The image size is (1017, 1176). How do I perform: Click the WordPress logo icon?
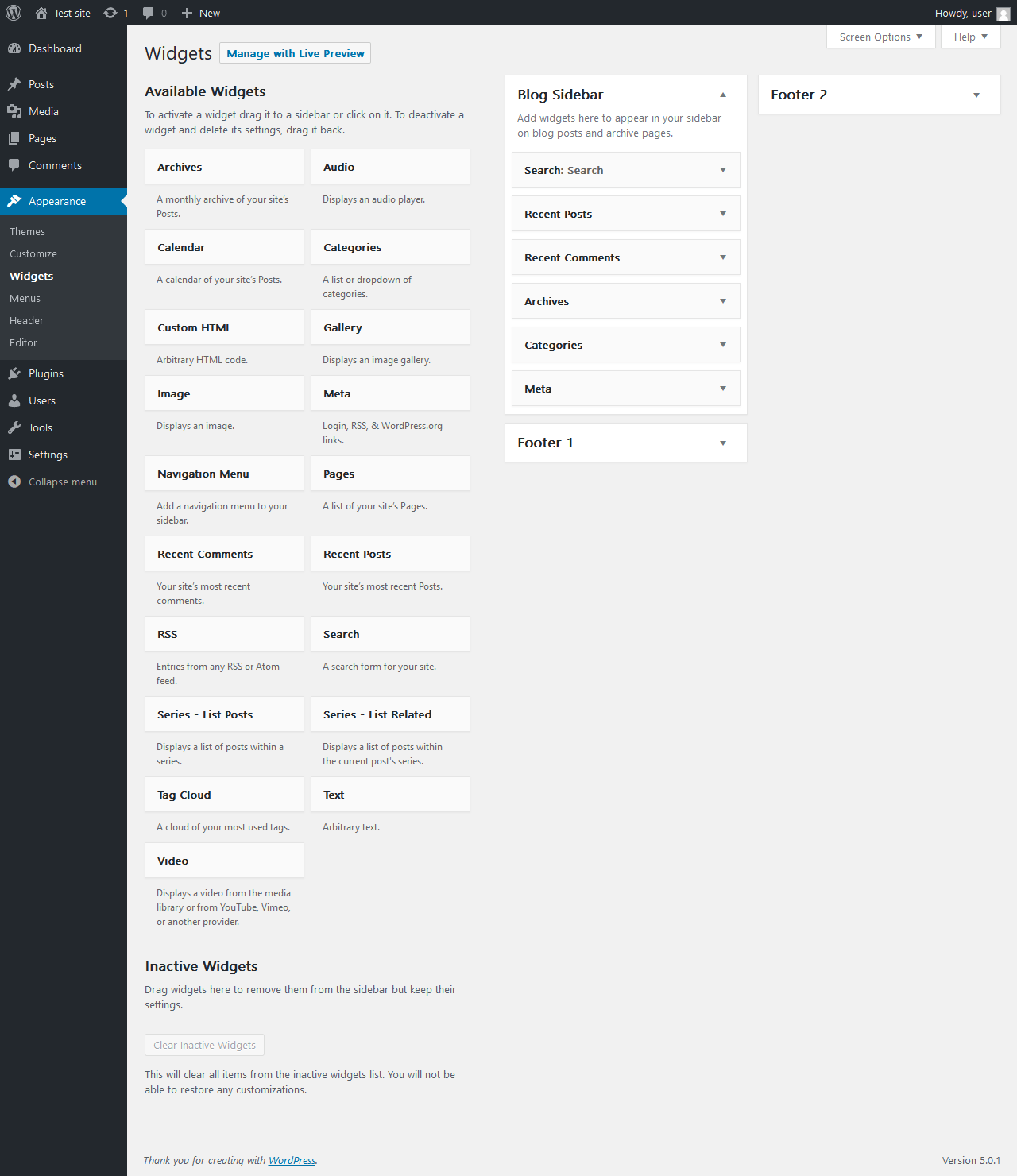[14, 13]
